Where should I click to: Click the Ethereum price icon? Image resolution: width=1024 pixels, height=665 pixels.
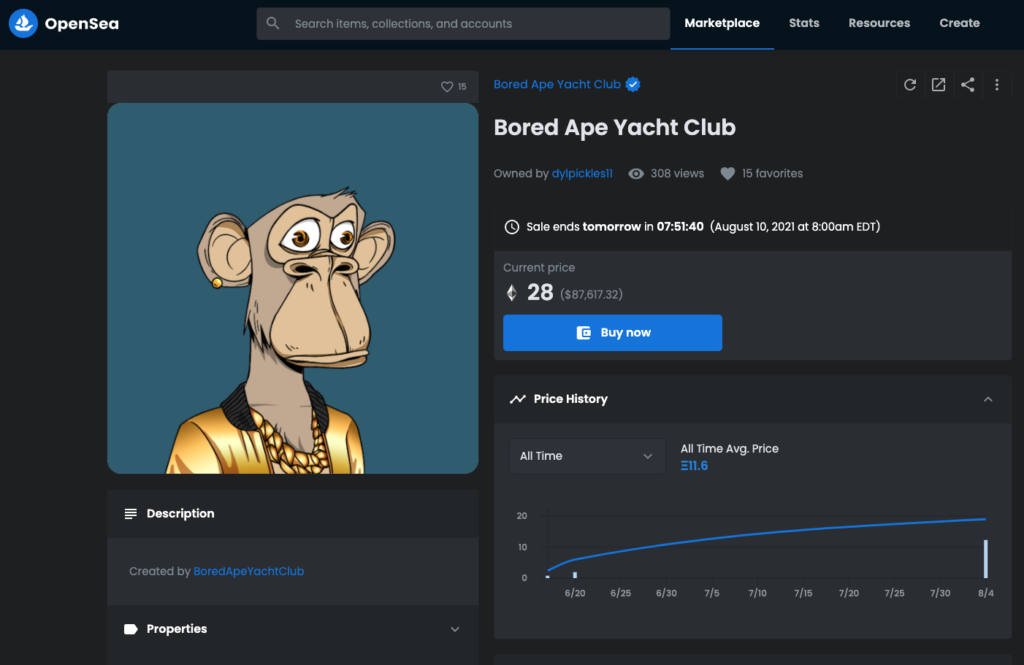[512, 293]
